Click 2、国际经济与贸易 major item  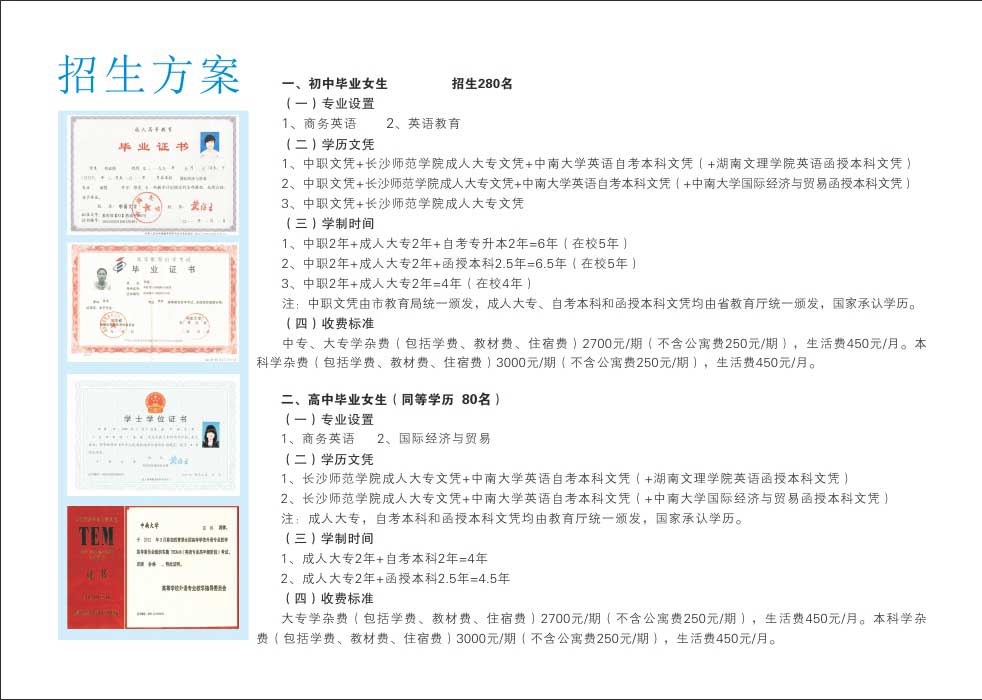[433, 439]
